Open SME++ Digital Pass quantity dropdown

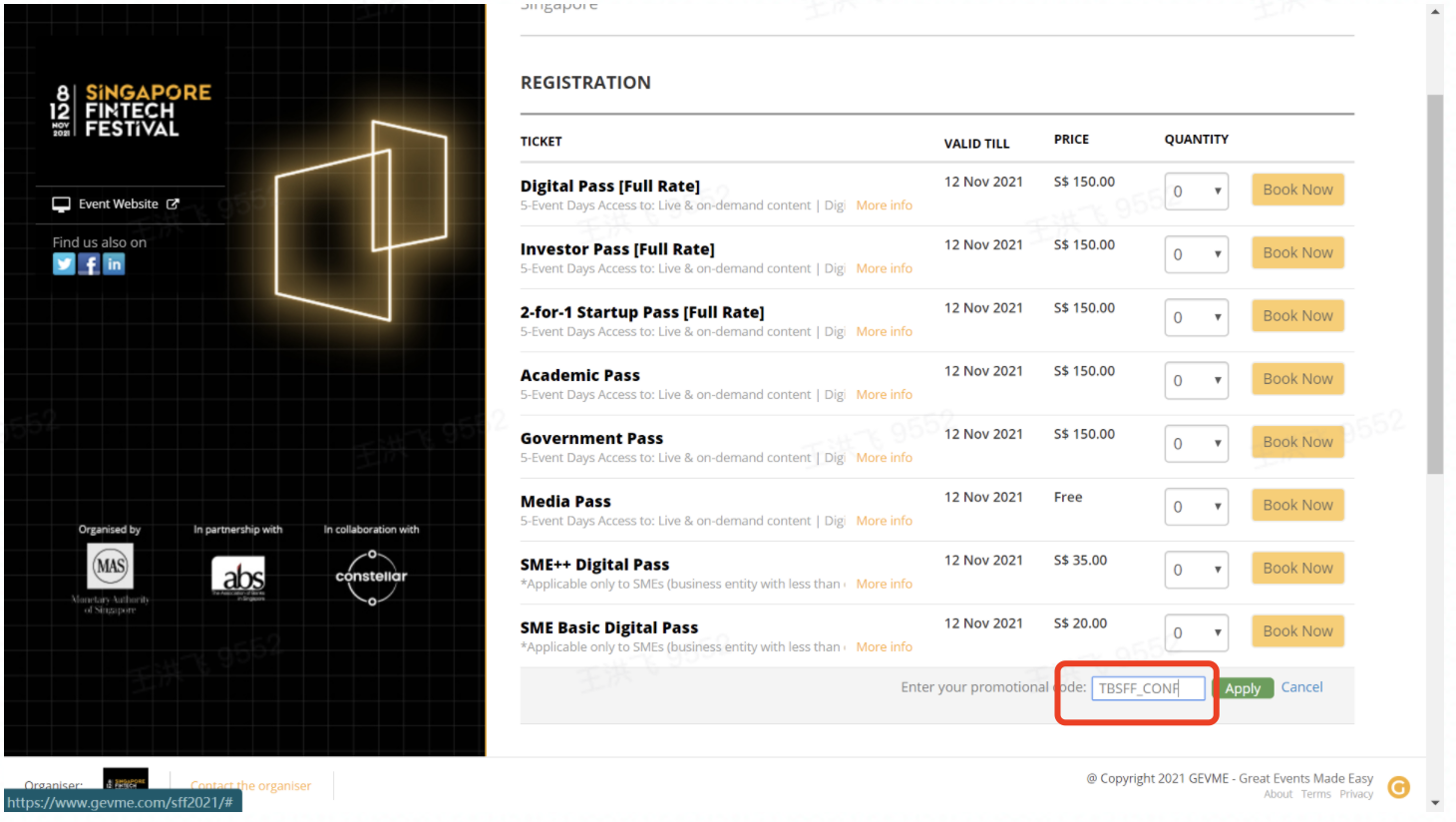tap(1197, 570)
